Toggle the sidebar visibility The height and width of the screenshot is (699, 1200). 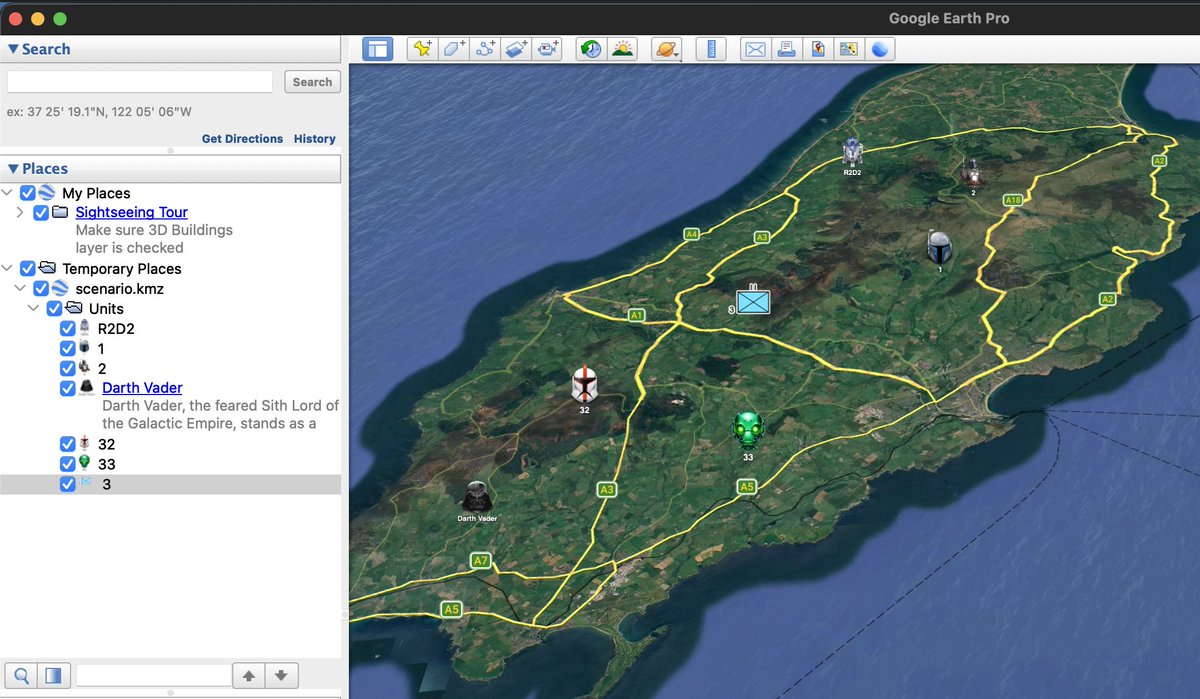[x=377, y=48]
